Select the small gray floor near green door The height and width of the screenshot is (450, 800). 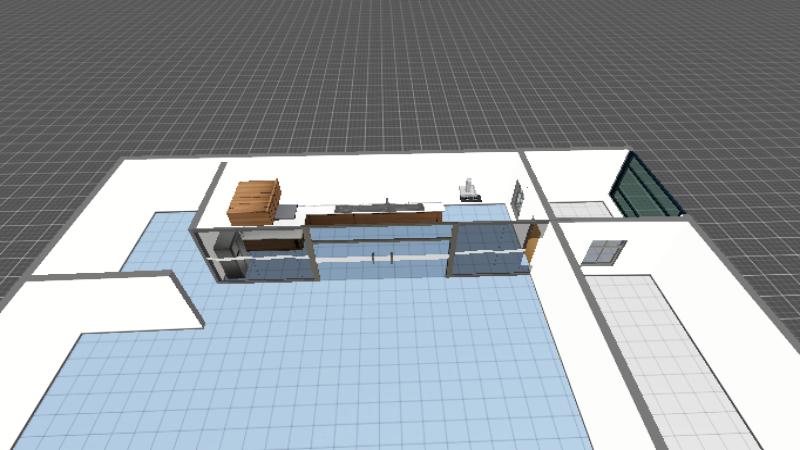[580, 209]
